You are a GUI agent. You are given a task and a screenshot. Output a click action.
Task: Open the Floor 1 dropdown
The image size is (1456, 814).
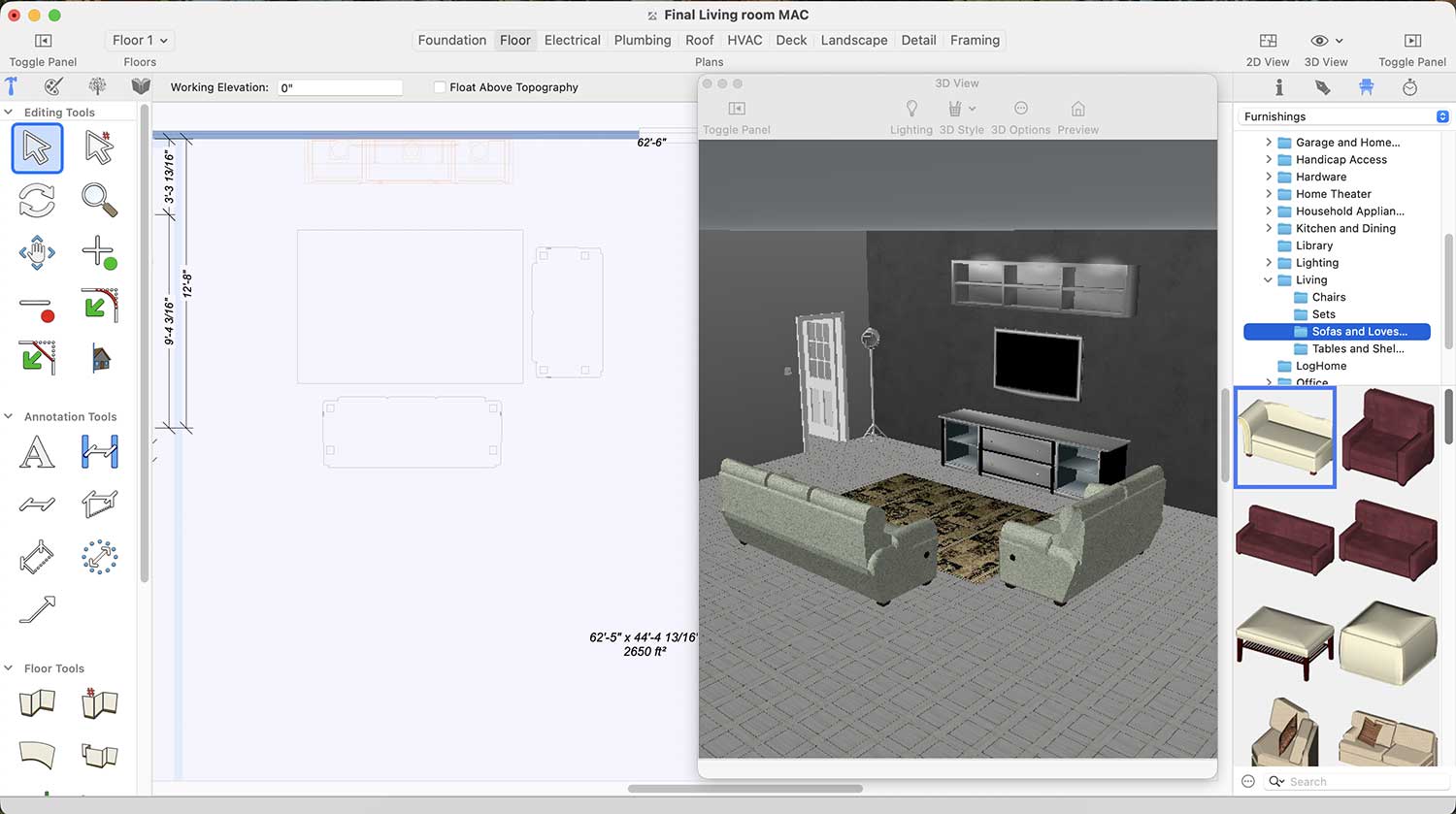140,41
